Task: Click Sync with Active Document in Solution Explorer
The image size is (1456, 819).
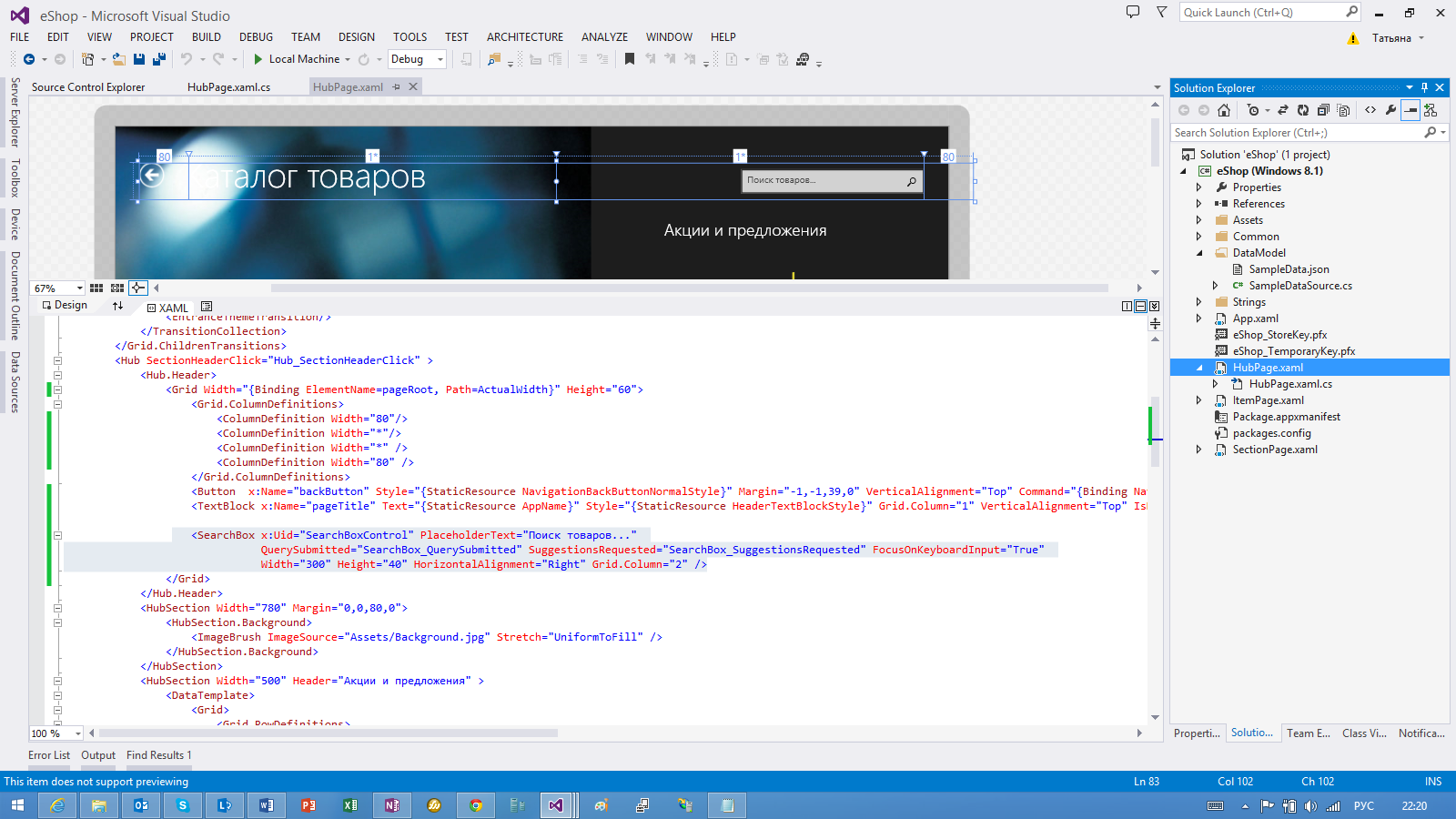Action: 1283,110
